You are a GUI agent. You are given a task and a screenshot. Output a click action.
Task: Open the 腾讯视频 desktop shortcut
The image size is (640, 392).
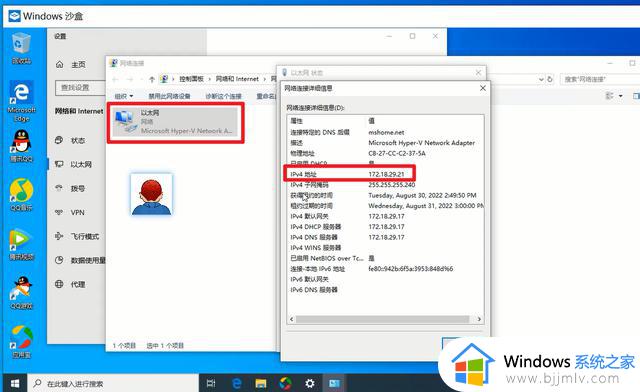pos(21,244)
